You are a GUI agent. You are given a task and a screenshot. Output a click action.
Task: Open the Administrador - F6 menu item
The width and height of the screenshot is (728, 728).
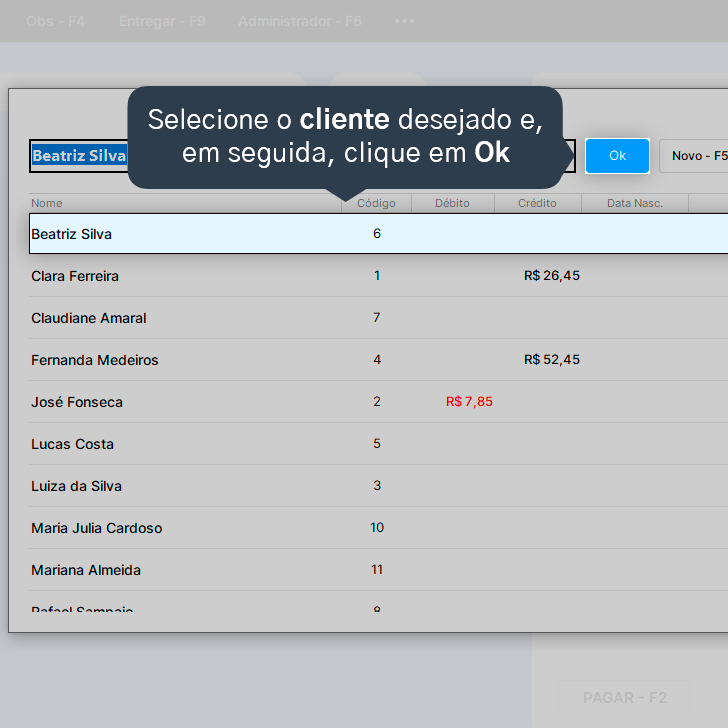299,21
